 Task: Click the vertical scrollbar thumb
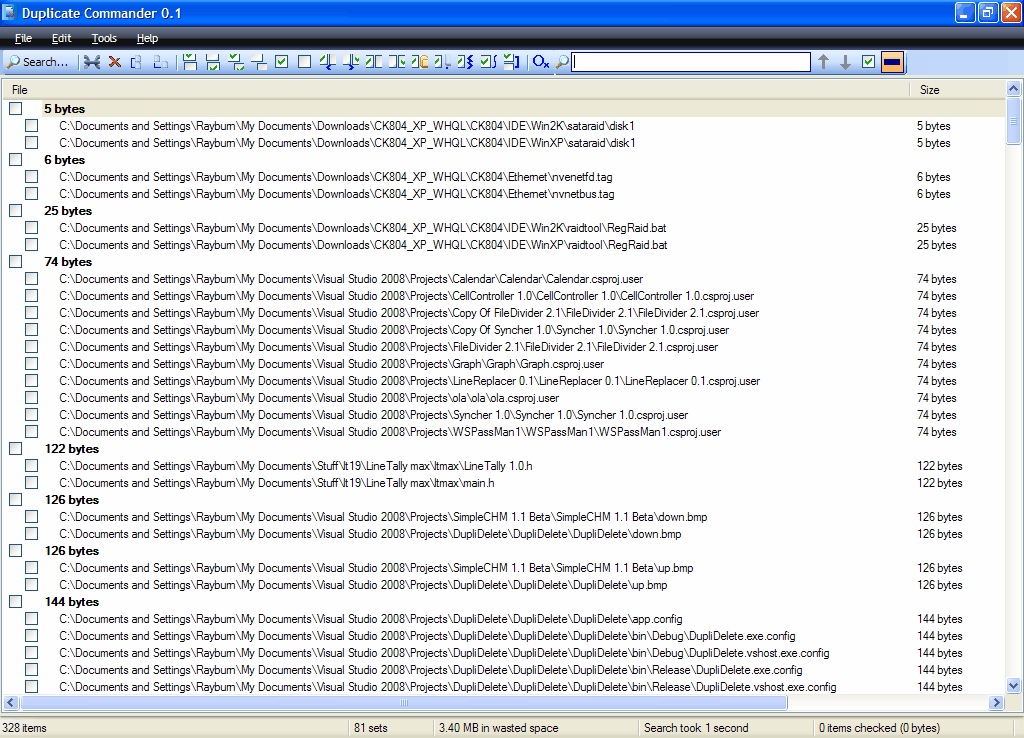1013,121
